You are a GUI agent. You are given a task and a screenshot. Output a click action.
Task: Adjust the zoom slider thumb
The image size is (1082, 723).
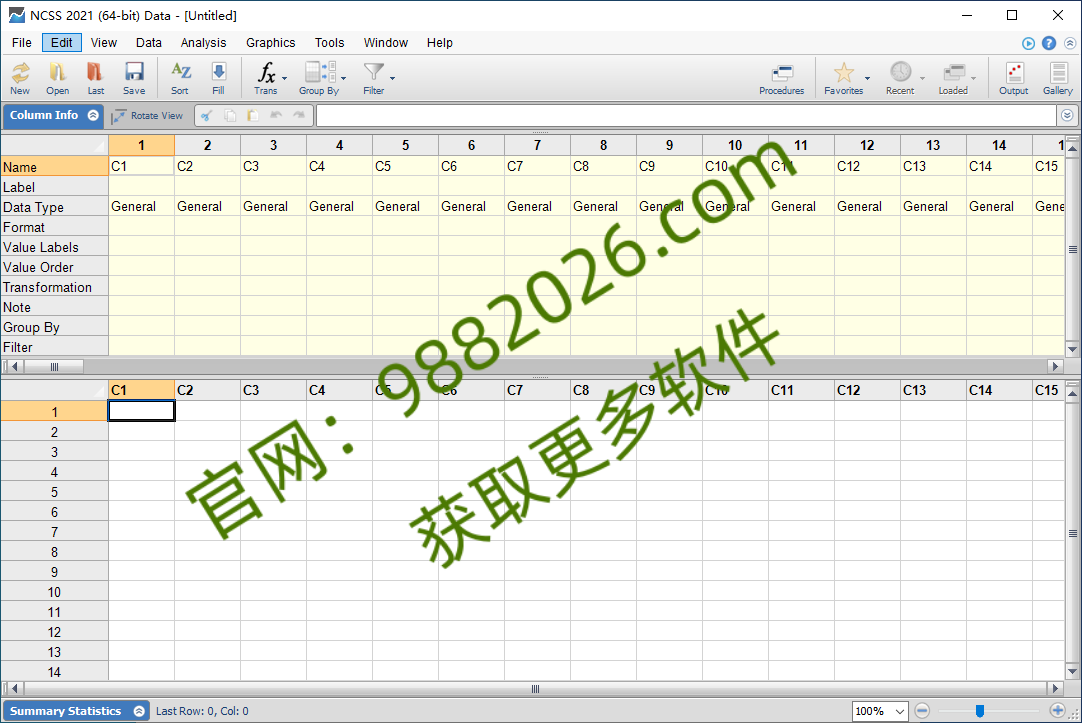click(x=979, y=711)
